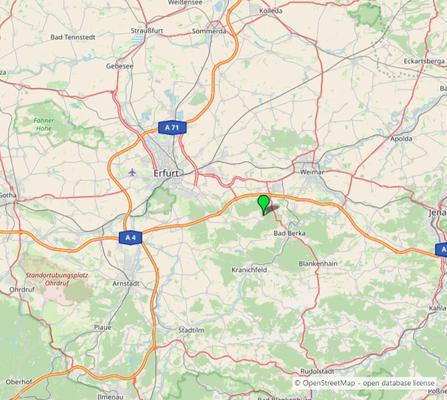Click the Sömmerda town label
This screenshot has height=400, width=447.
tap(209, 31)
